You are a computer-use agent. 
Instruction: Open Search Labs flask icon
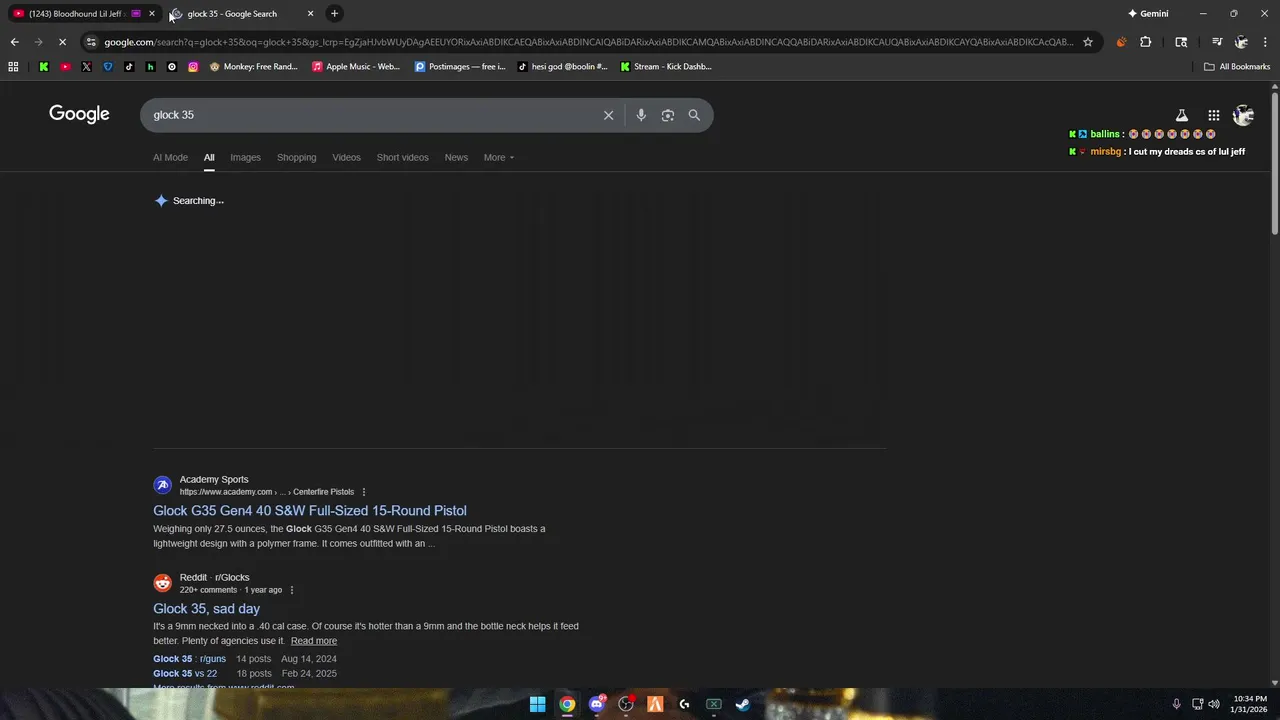point(1182,115)
